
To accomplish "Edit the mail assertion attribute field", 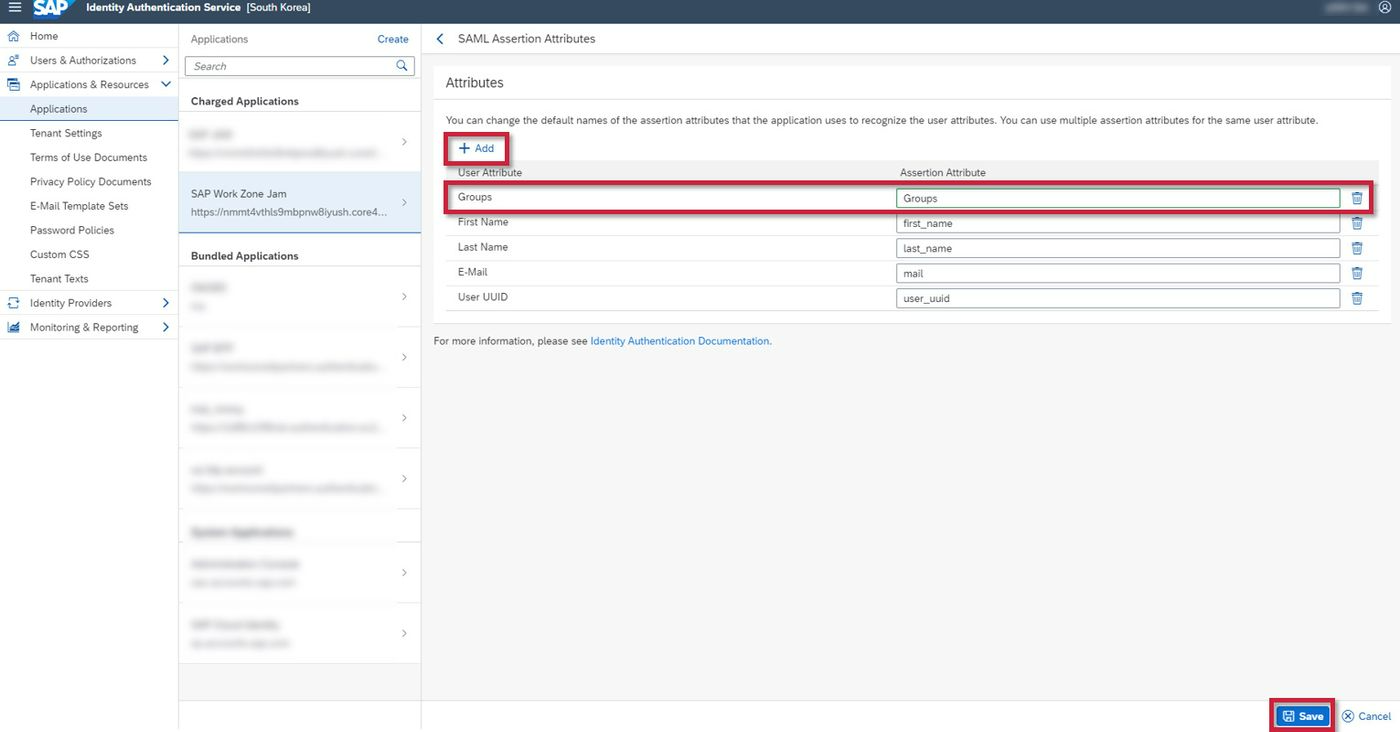I will pos(1118,273).
